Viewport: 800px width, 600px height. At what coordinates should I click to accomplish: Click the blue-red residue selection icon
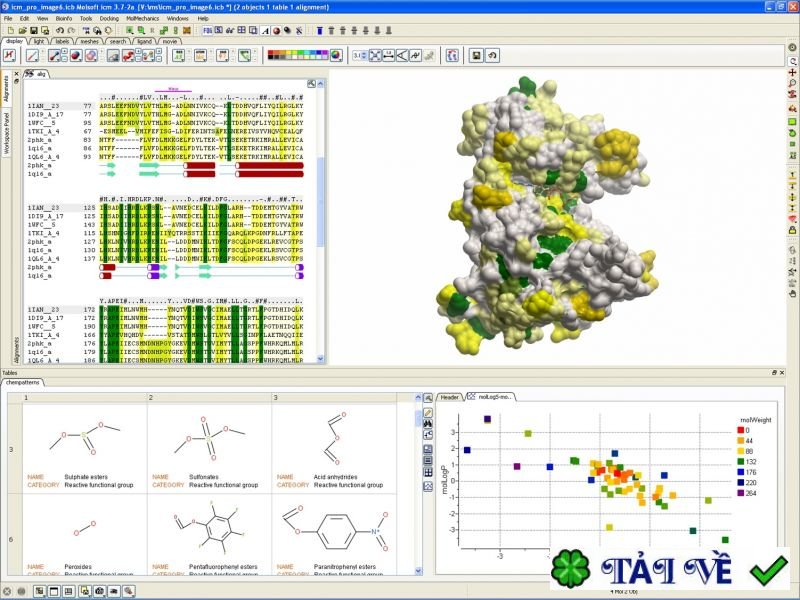[452, 55]
